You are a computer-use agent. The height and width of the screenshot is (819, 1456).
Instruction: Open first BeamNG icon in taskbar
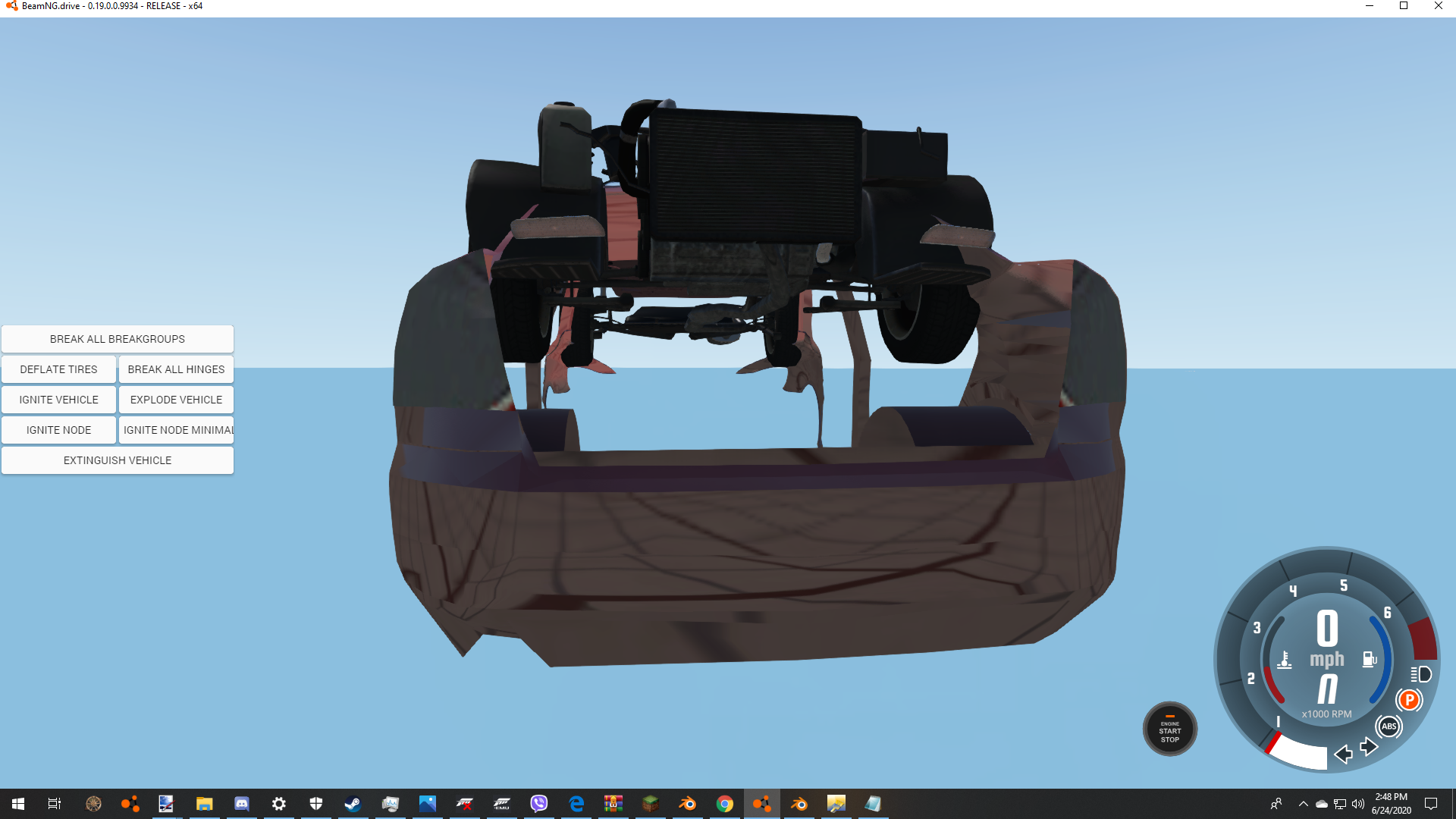click(130, 804)
